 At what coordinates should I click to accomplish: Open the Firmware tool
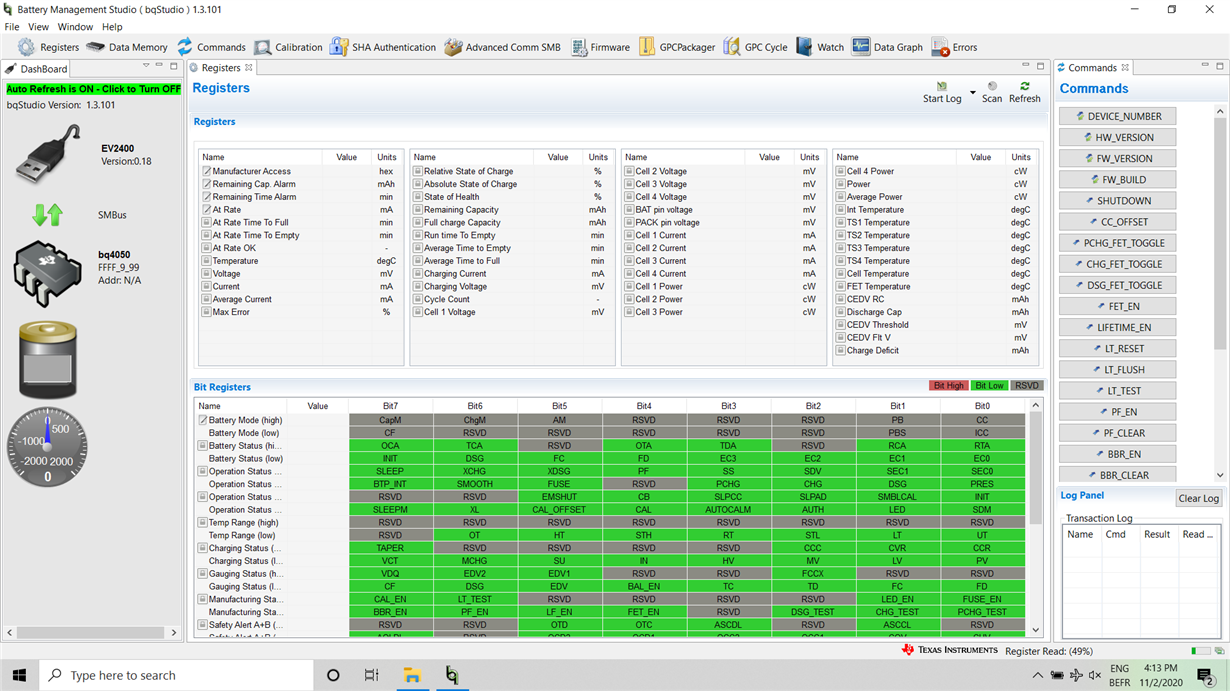600,47
